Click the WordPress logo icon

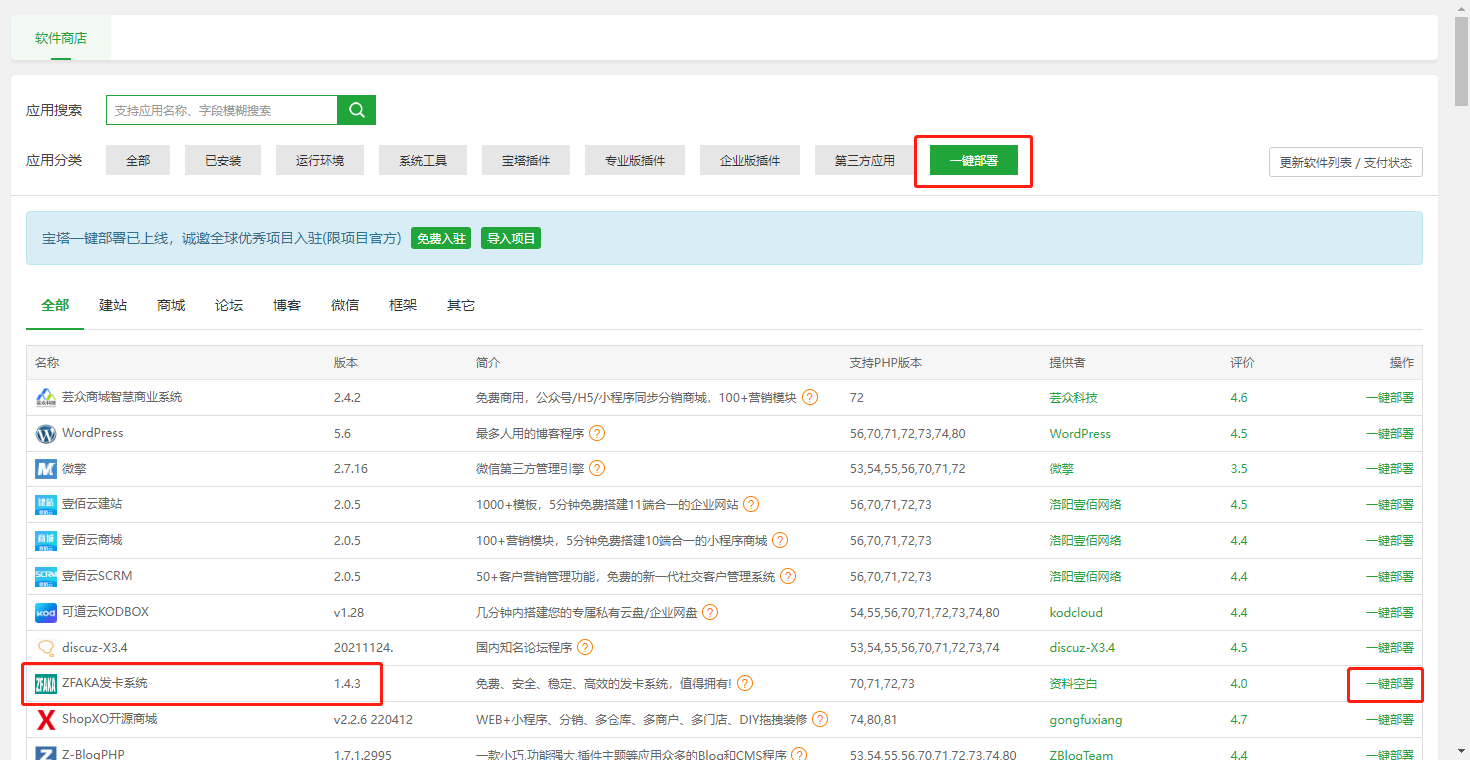46,434
